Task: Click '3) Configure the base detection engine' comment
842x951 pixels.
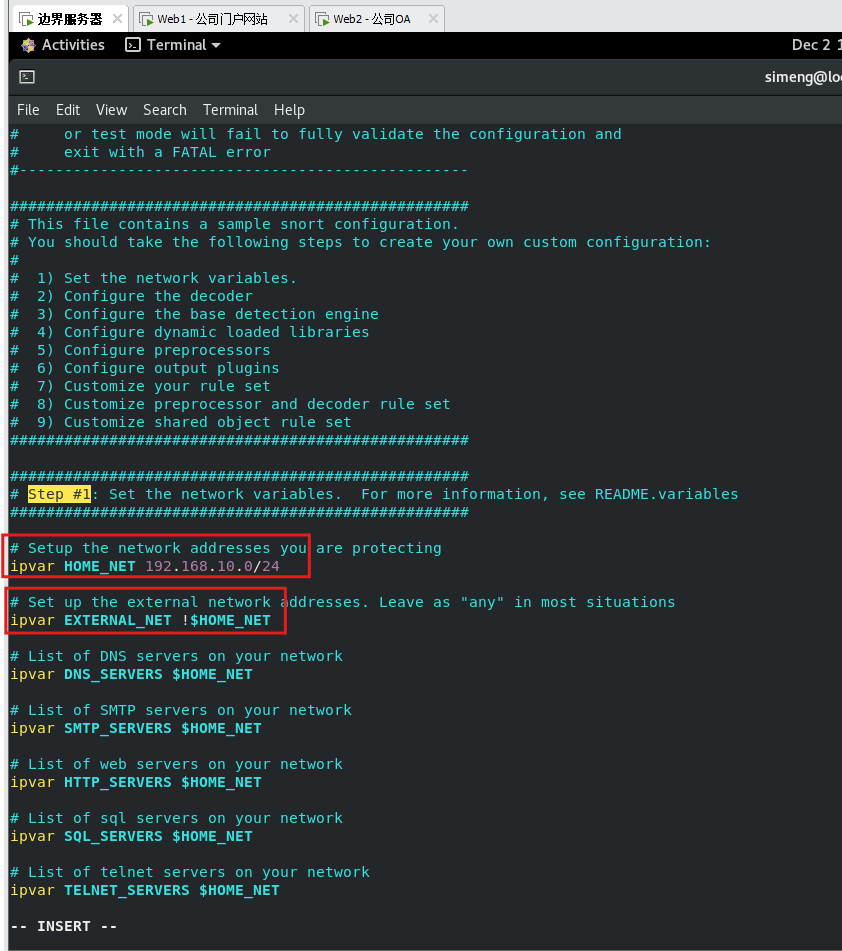Action: pos(207,314)
